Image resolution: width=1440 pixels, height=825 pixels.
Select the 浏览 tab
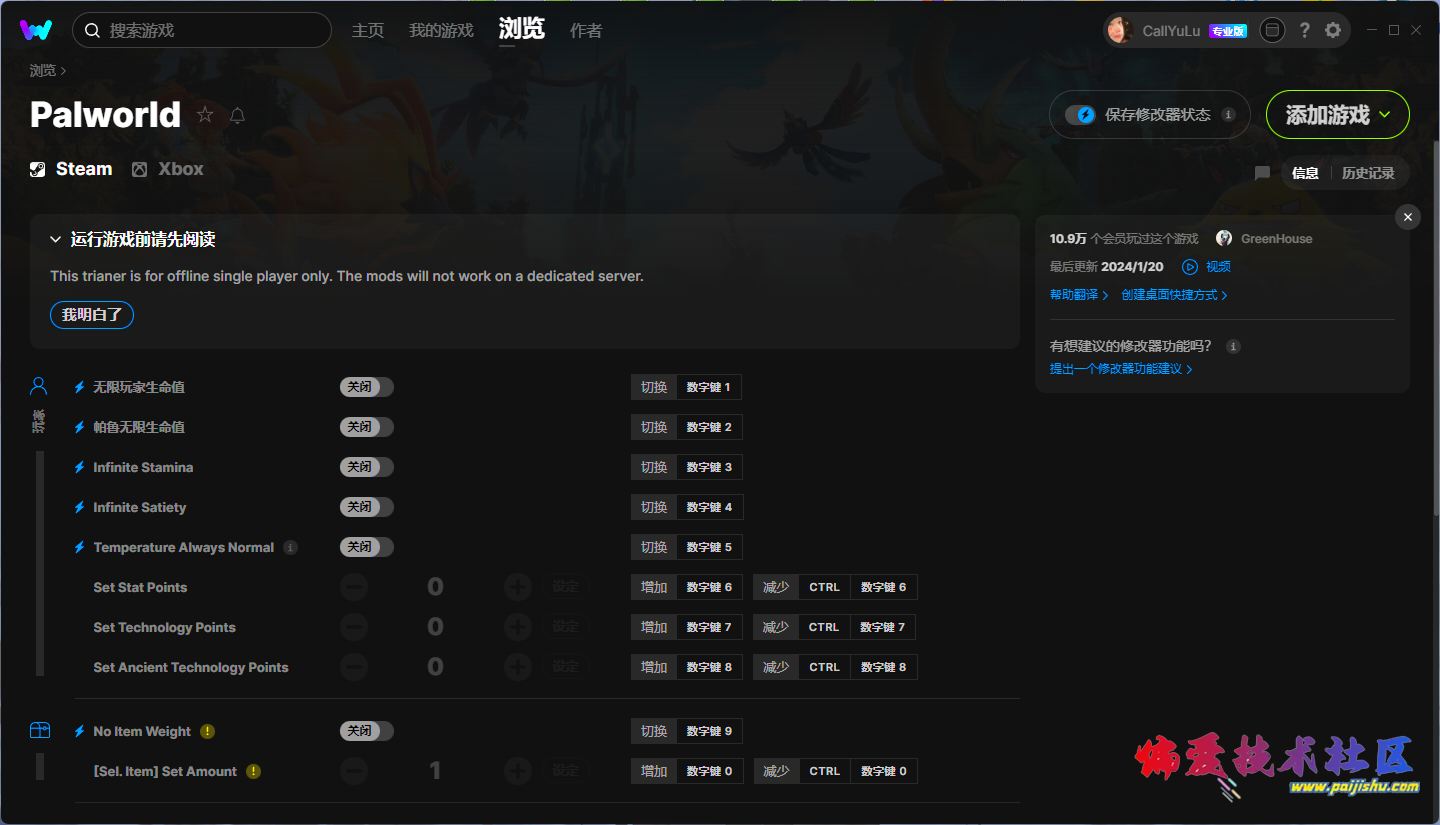(522, 29)
